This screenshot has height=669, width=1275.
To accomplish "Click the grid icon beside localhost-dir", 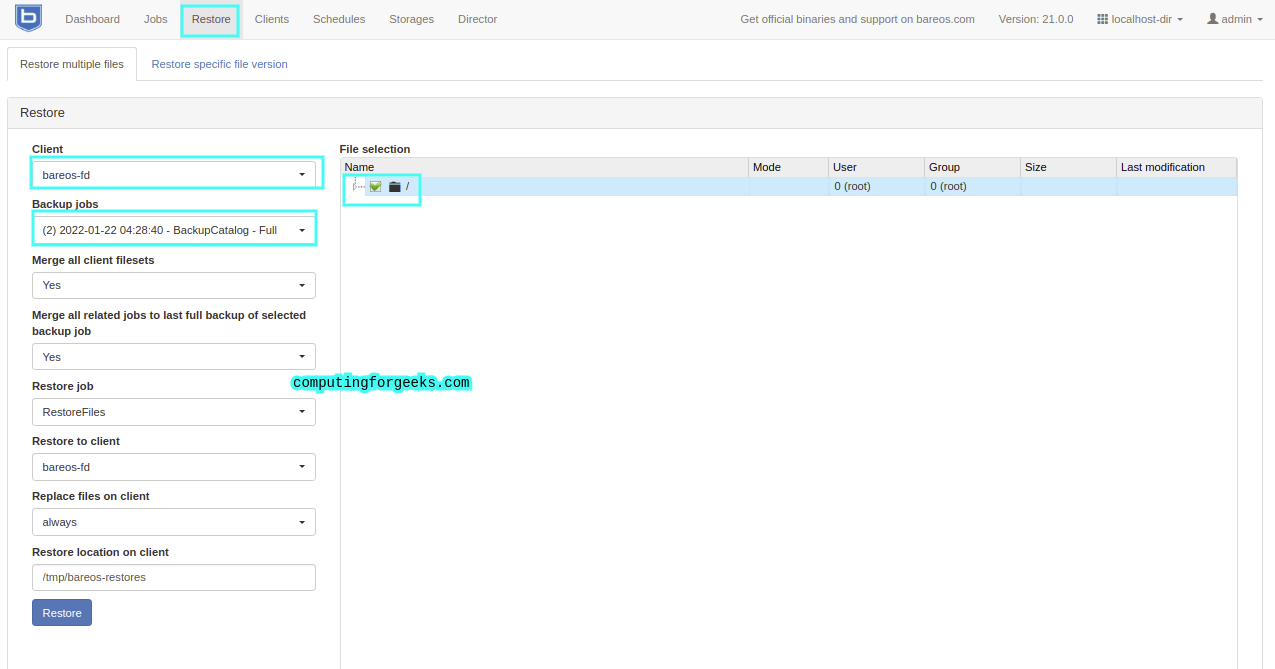I will click(1102, 19).
